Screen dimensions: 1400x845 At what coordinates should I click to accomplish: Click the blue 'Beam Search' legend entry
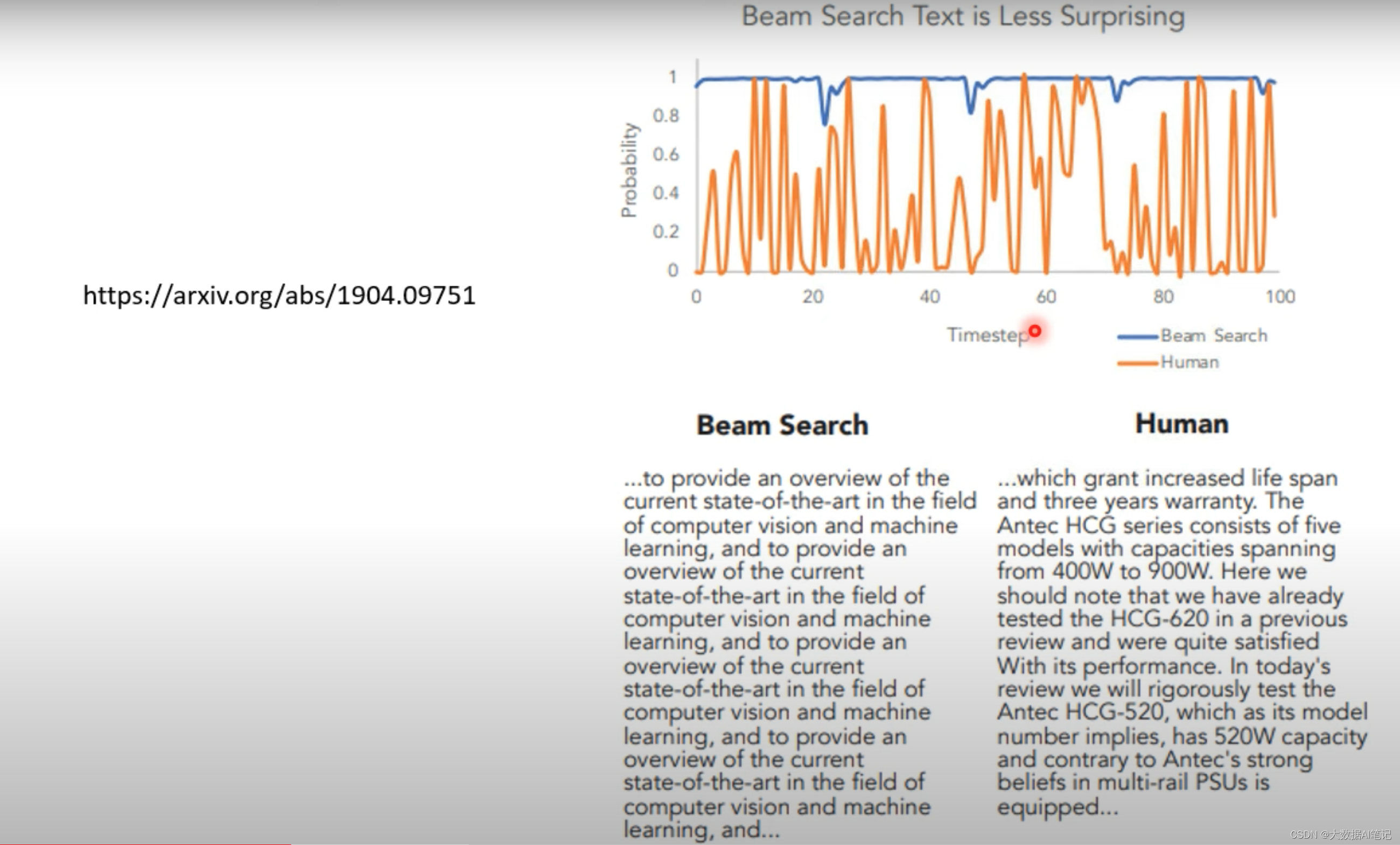click(1192, 336)
